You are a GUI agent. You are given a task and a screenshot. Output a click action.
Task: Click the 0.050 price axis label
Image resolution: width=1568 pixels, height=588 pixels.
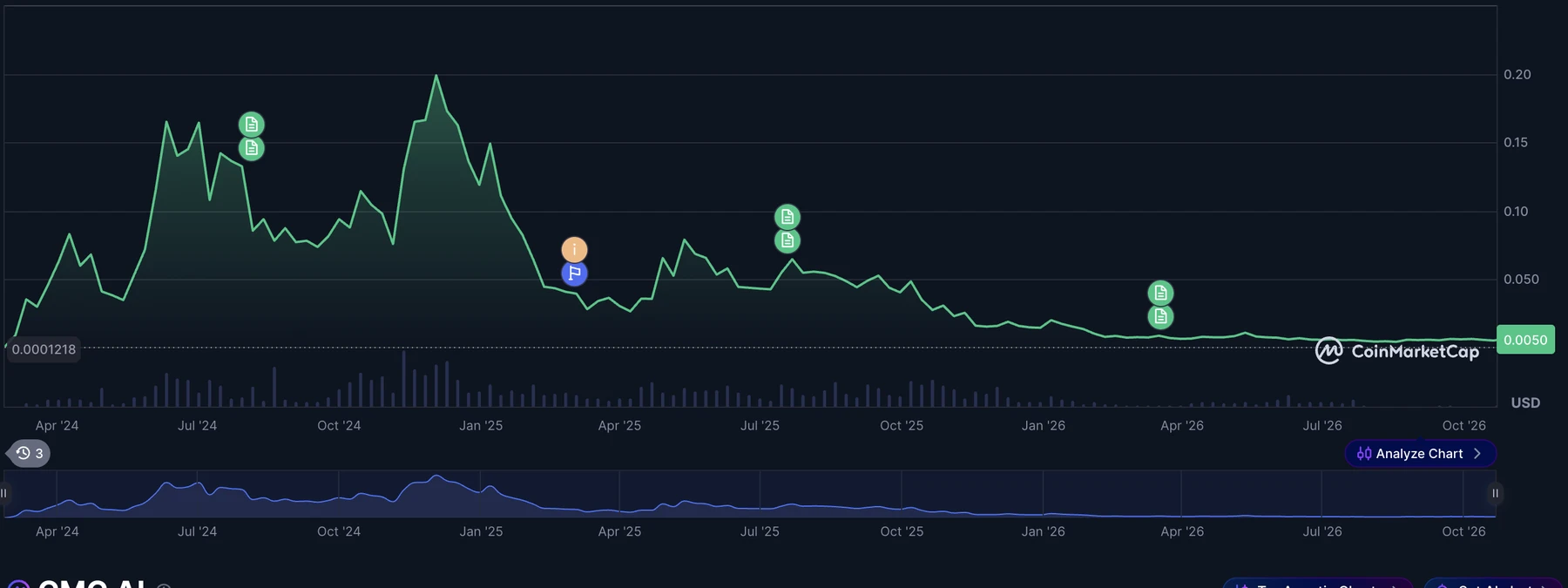[x=1521, y=280]
